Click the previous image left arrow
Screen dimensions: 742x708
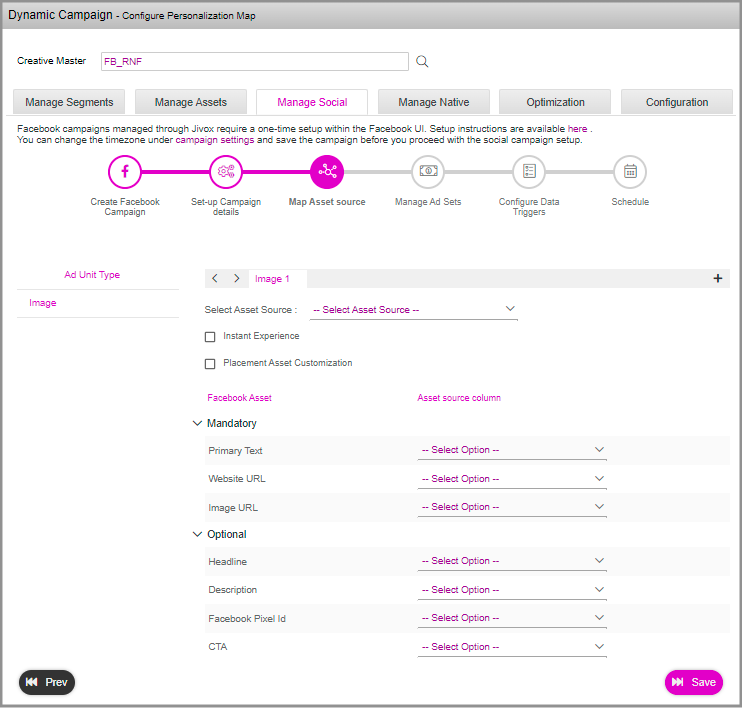(x=215, y=279)
